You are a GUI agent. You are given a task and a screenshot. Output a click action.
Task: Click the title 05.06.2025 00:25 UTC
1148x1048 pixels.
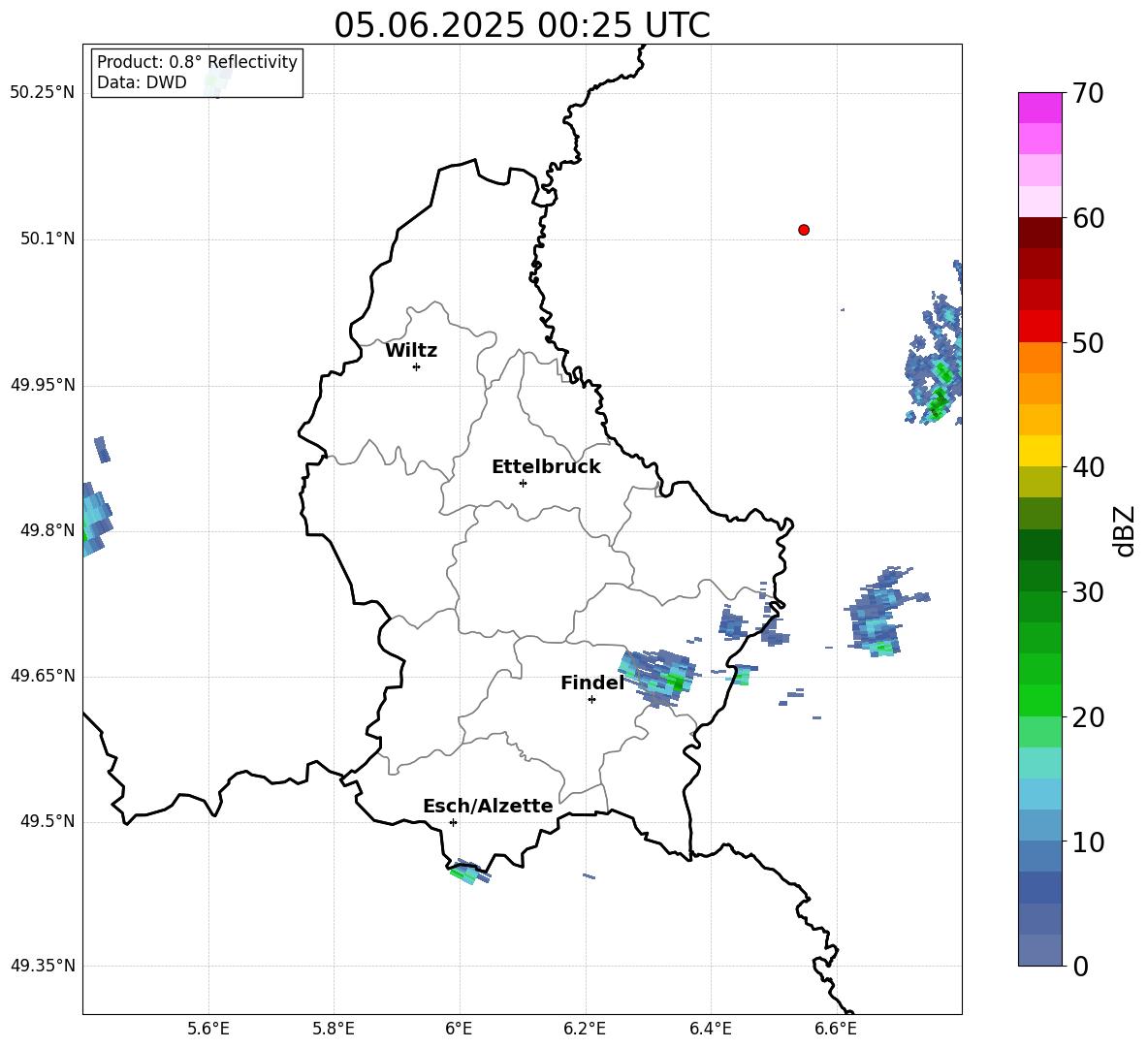(x=522, y=25)
